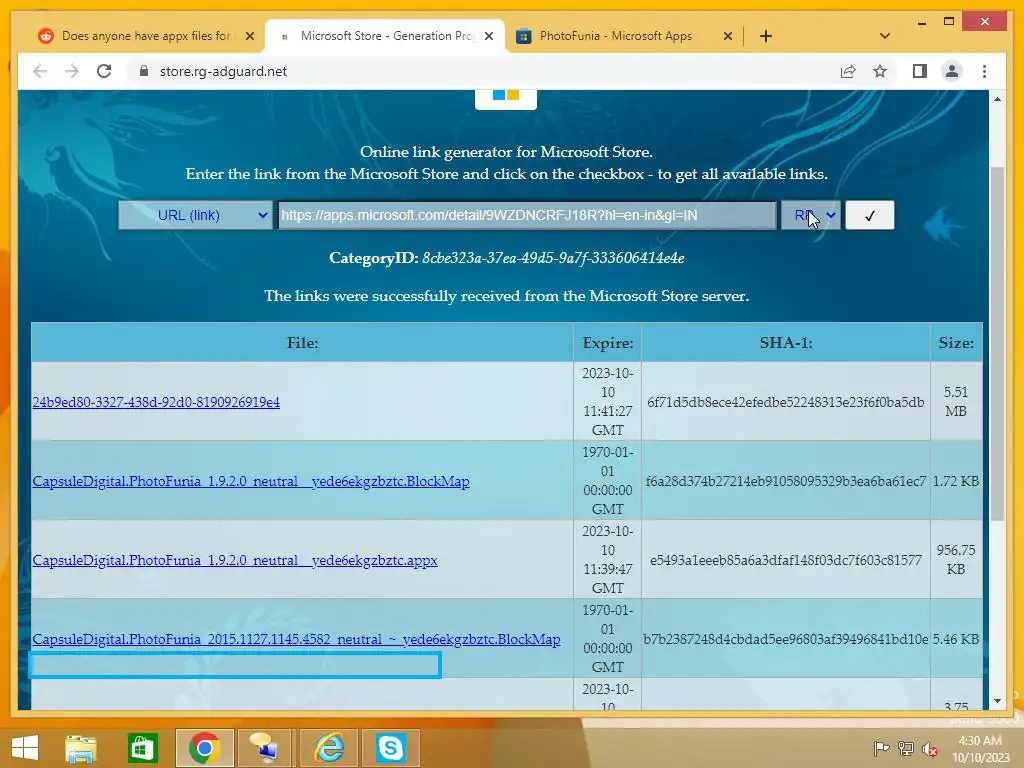Click the 5.46 KB size cell
1024x768 pixels.
click(956, 639)
